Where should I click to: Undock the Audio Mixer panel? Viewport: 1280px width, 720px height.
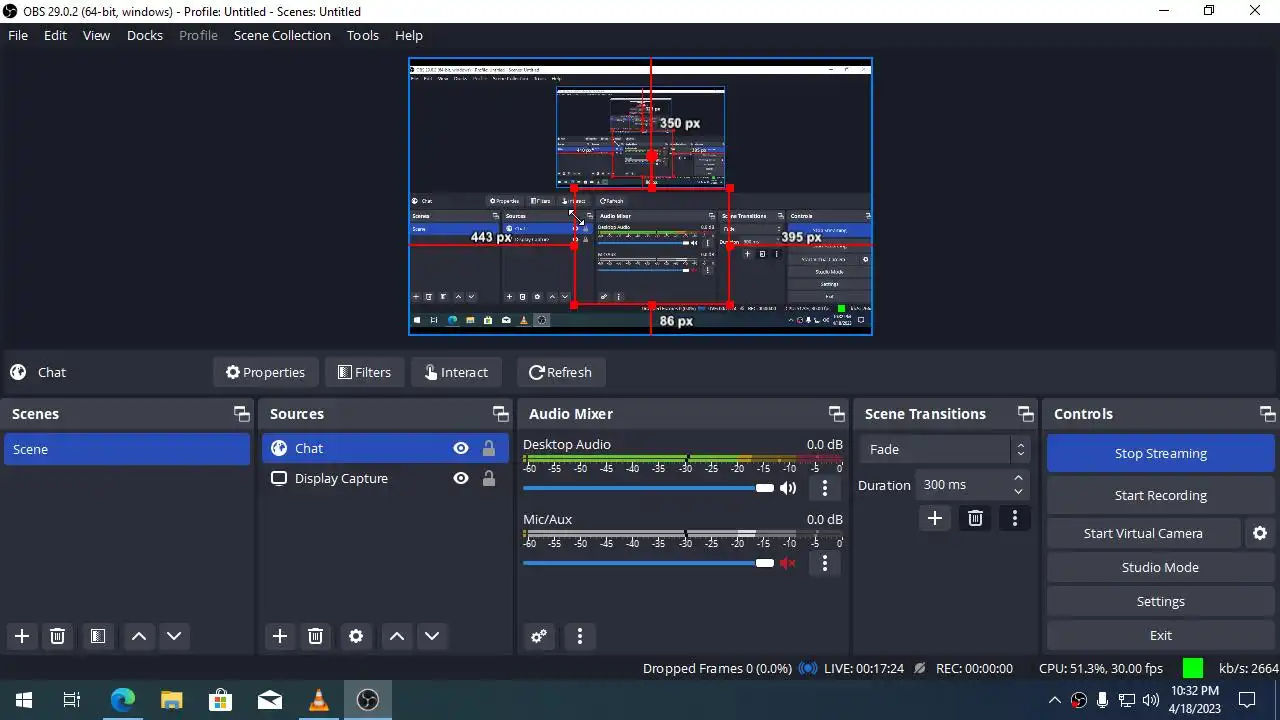pos(836,414)
